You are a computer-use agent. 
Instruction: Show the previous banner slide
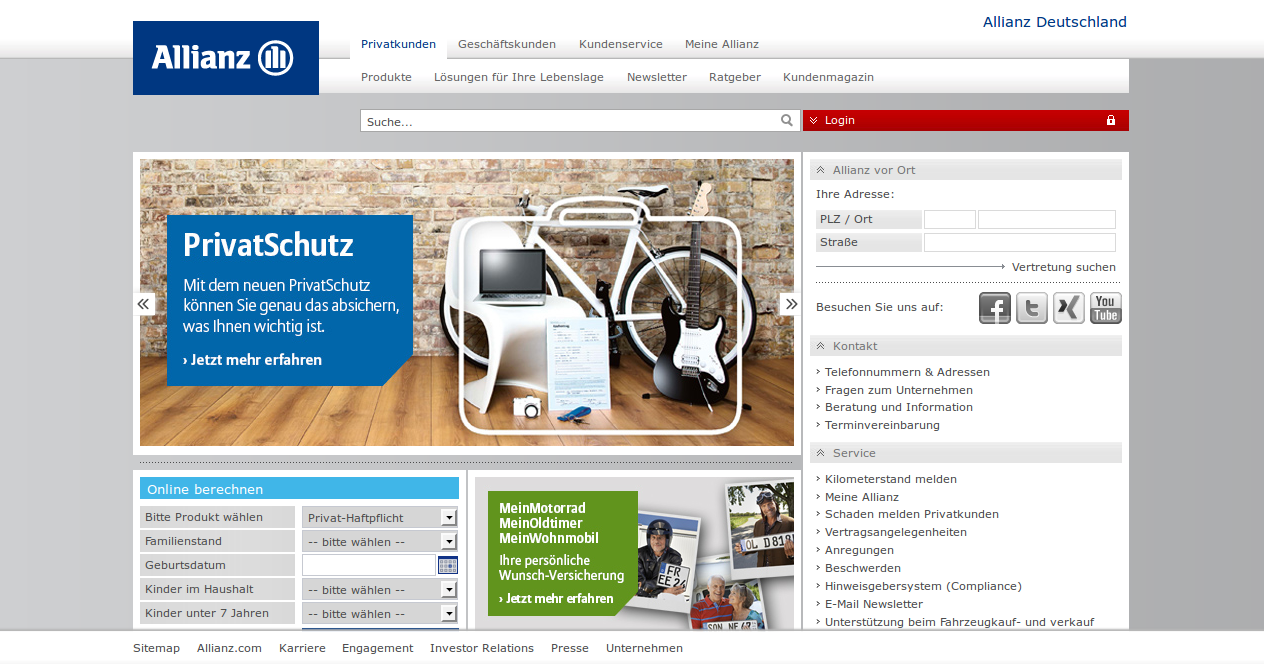(x=144, y=303)
